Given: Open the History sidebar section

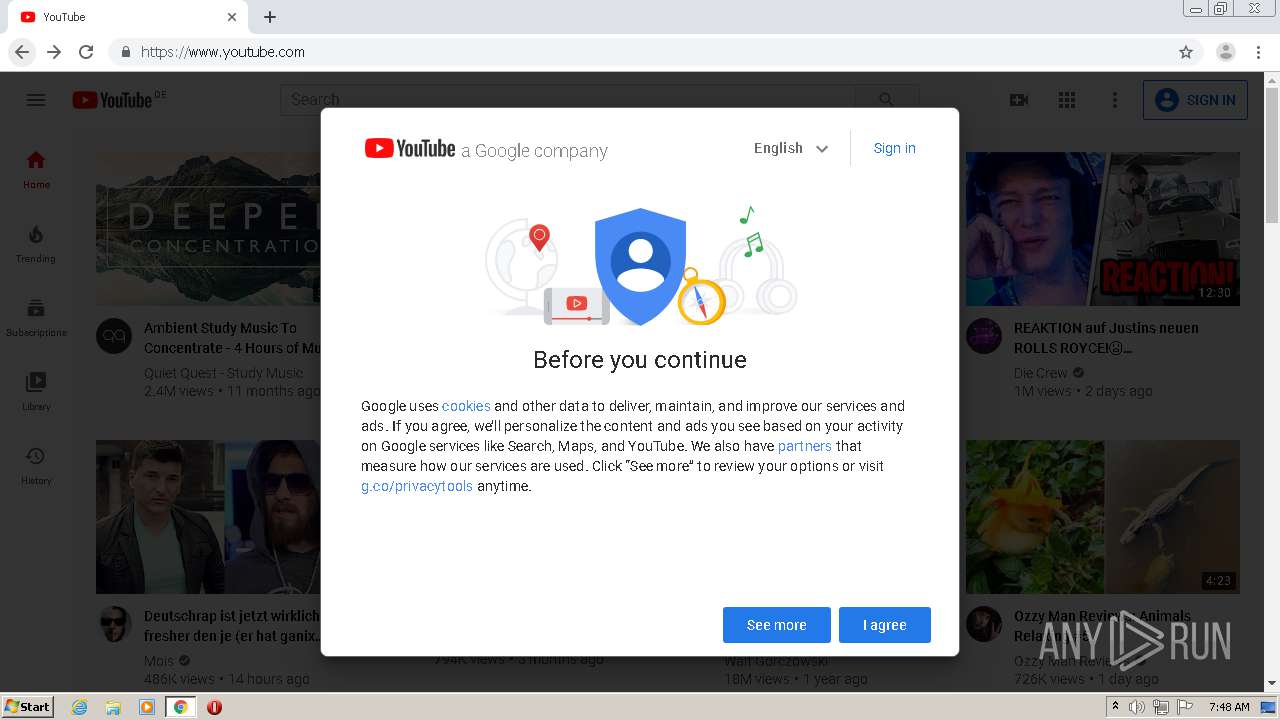Looking at the screenshot, I should coord(36,465).
